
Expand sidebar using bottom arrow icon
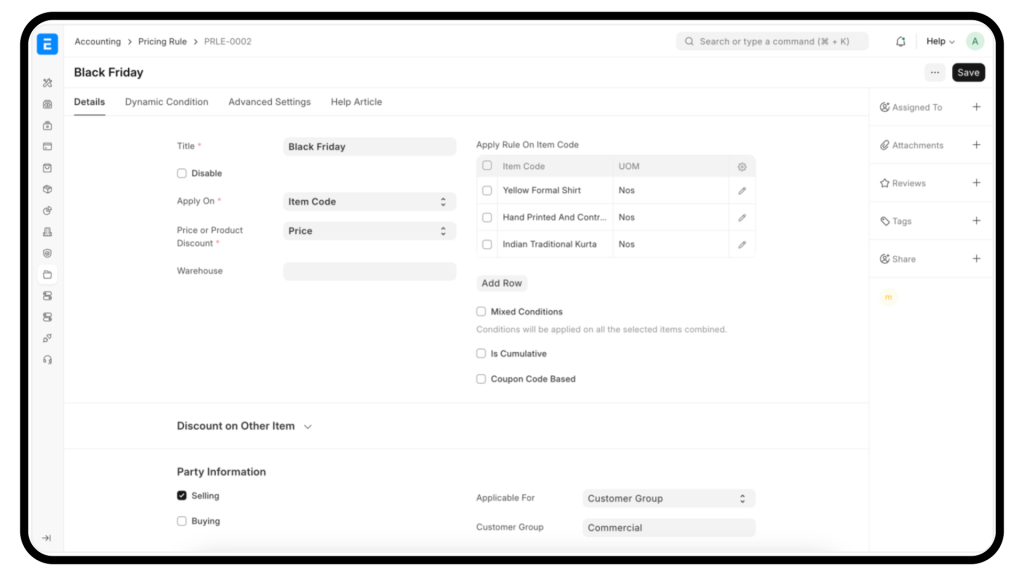pos(47,538)
